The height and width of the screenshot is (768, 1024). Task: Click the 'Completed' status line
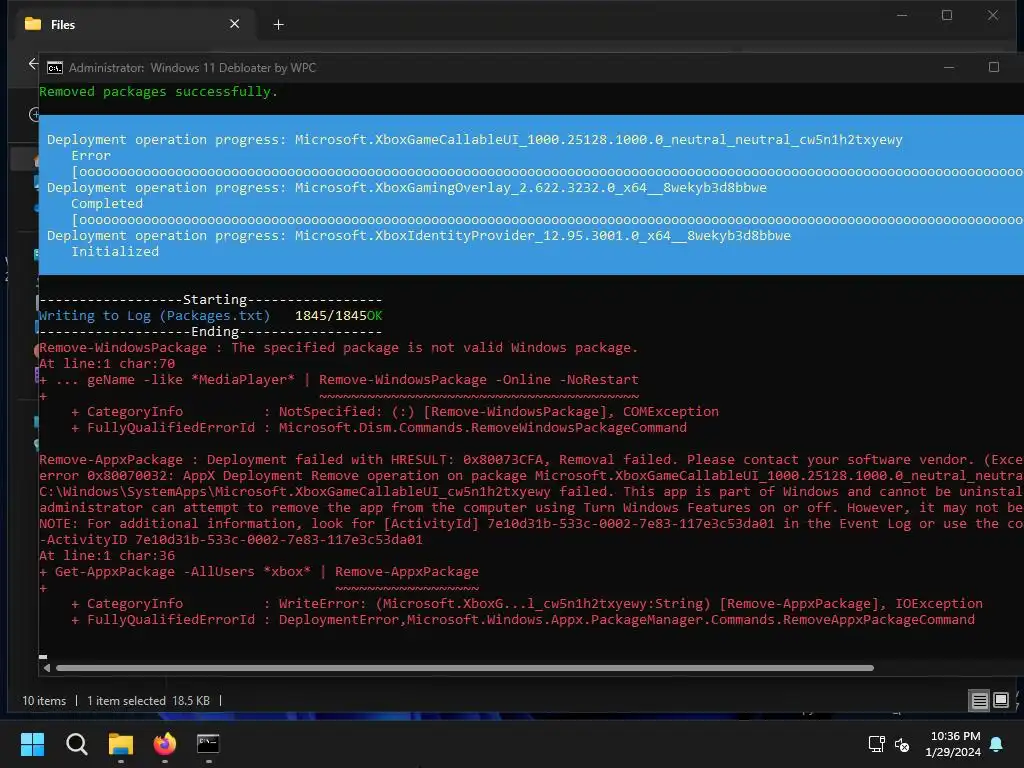[x=107, y=204]
